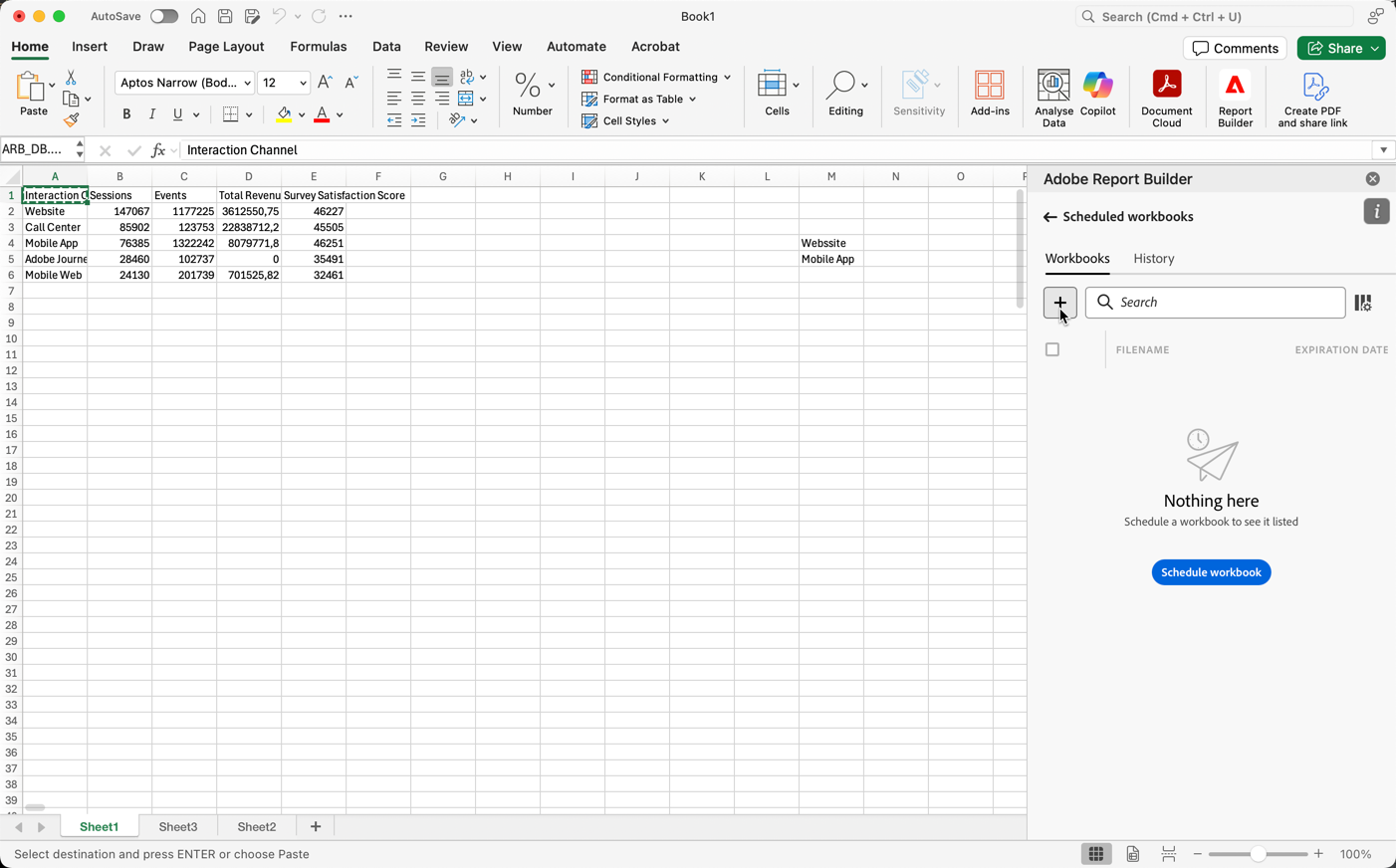The image size is (1396, 868).
Task: Add a new scheduled workbook with plus icon
Action: click(x=1059, y=303)
